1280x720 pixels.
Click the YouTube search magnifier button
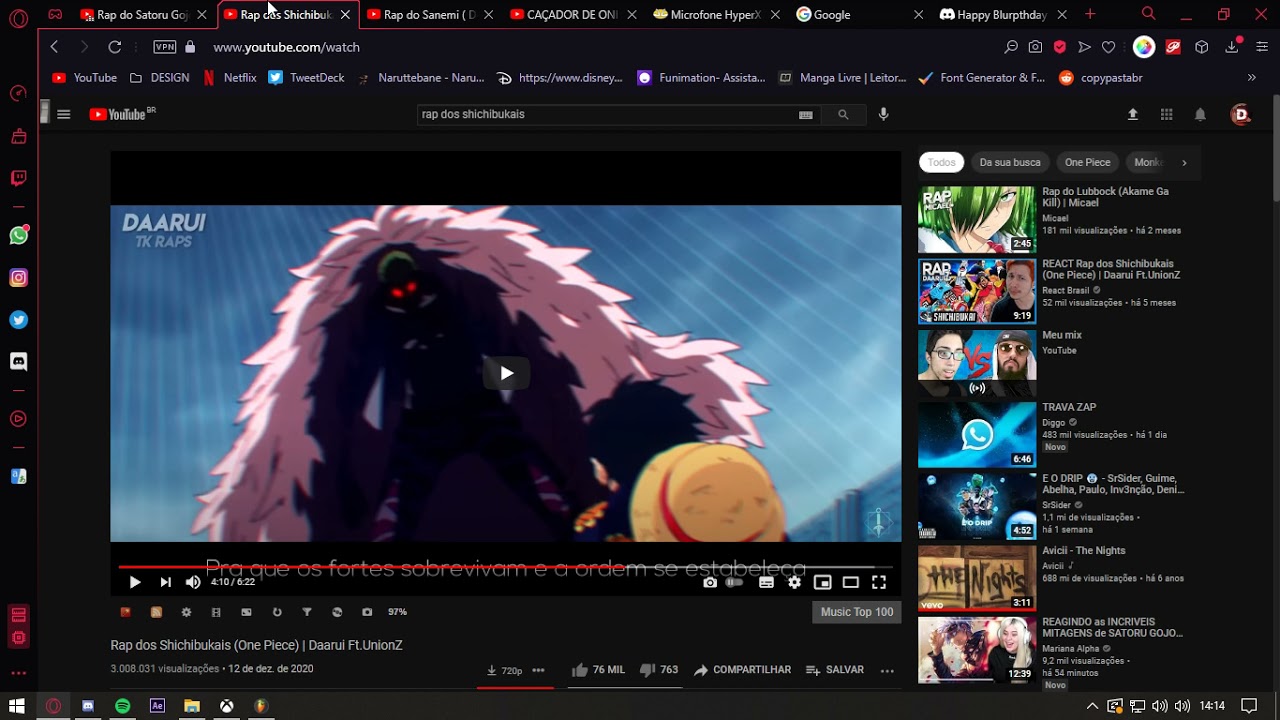tap(843, 114)
